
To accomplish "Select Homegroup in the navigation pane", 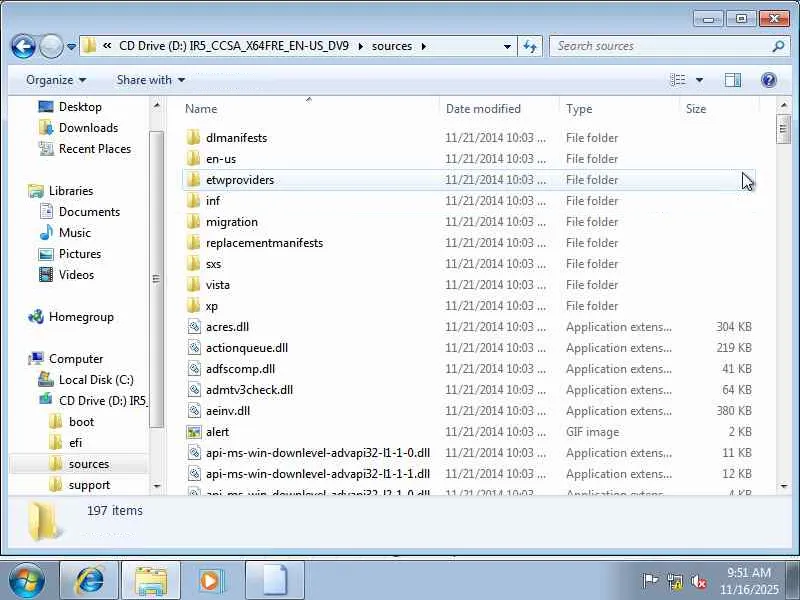I will pos(81,317).
